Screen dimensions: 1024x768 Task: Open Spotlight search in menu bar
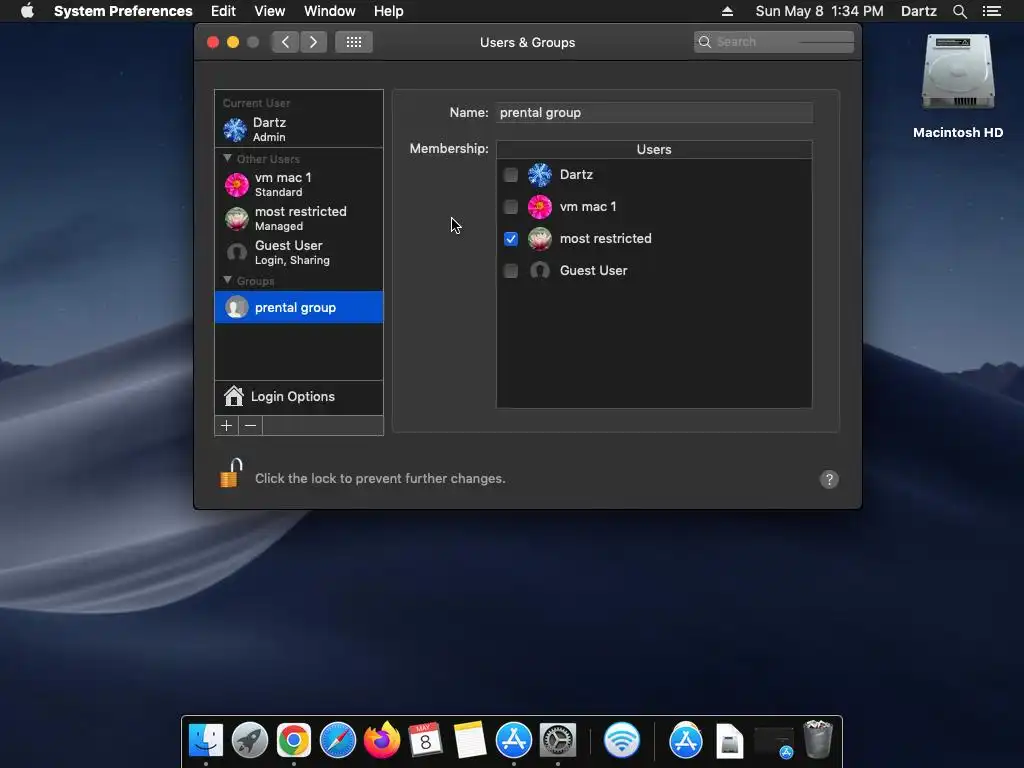(959, 11)
